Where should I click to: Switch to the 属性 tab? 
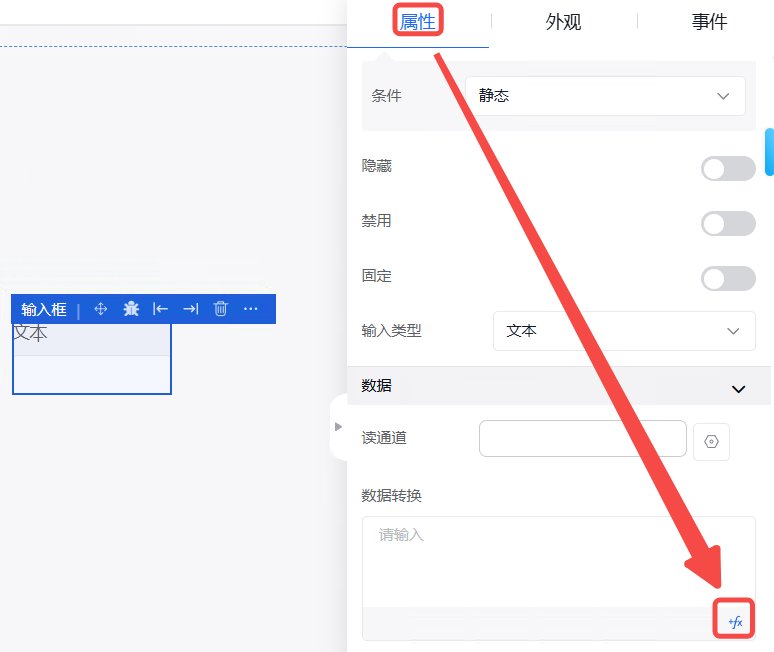(x=418, y=22)
